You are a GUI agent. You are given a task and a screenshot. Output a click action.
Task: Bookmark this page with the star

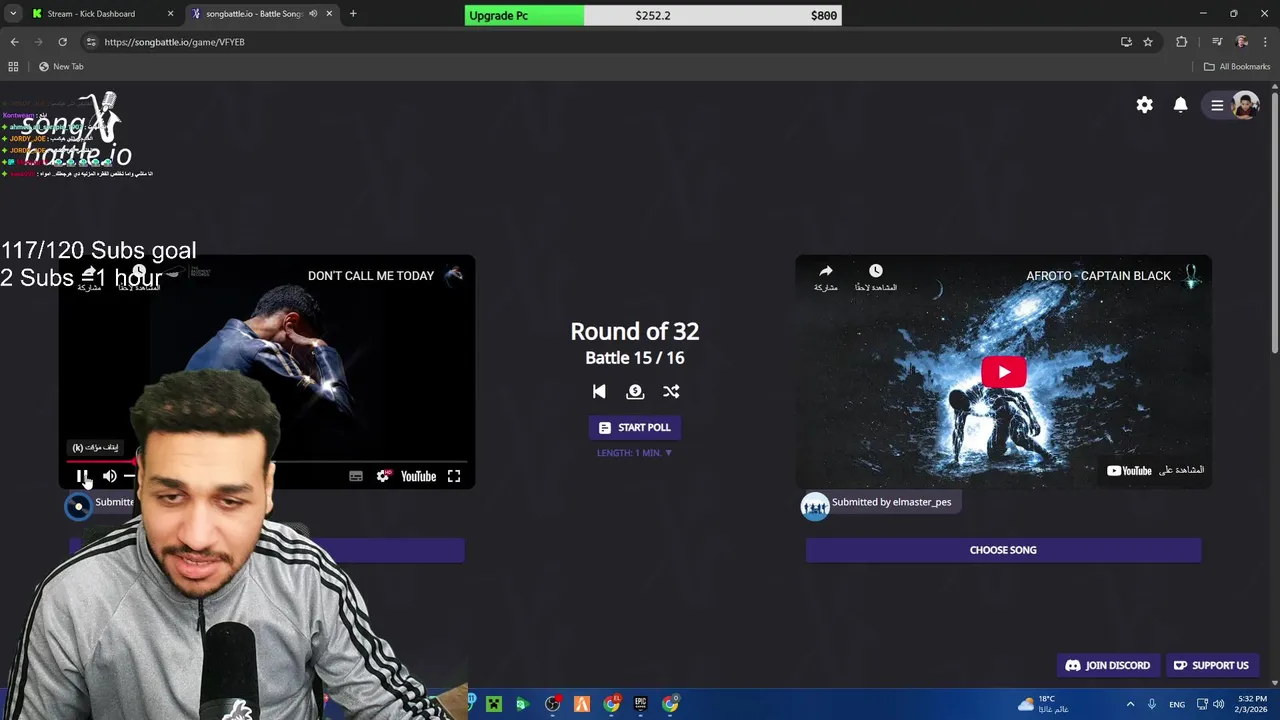coord(1148,42)
